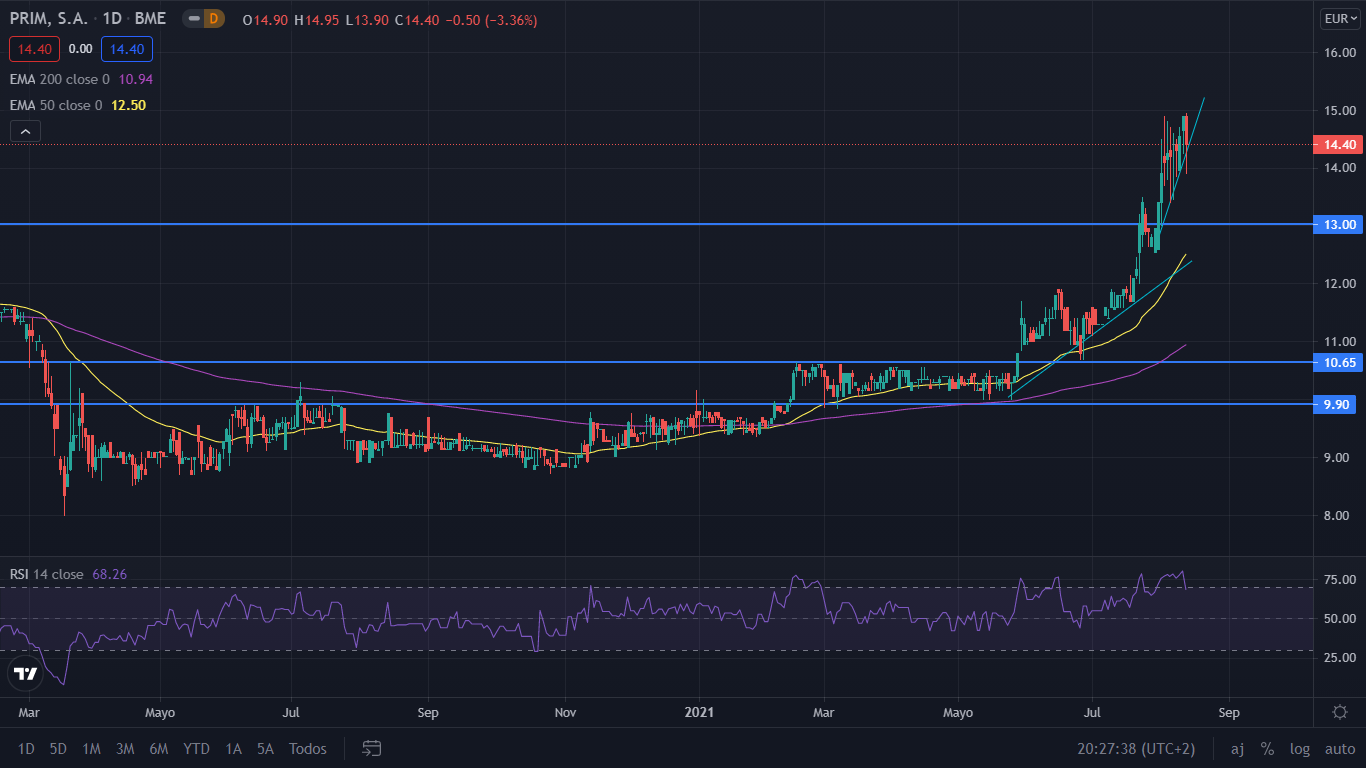Screen dimensions: 1366x768
Task: Select the 6M time range
Action: click(158, 748)
